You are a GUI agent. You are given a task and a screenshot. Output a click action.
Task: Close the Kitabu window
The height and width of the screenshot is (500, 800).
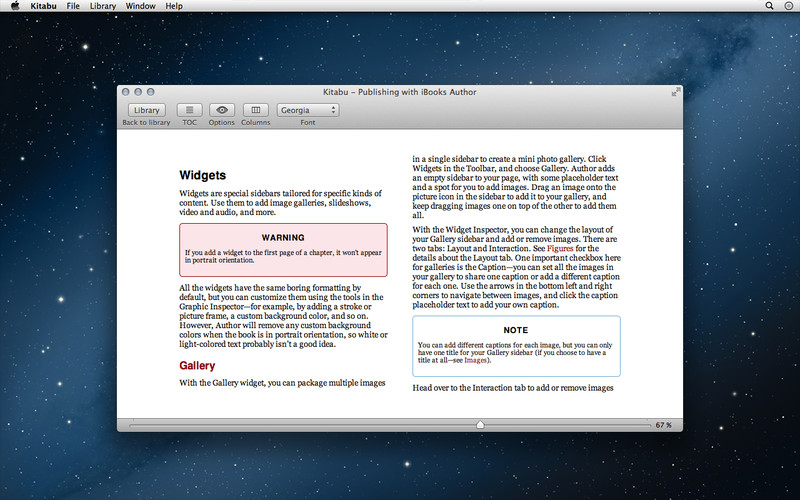(126, 92)
